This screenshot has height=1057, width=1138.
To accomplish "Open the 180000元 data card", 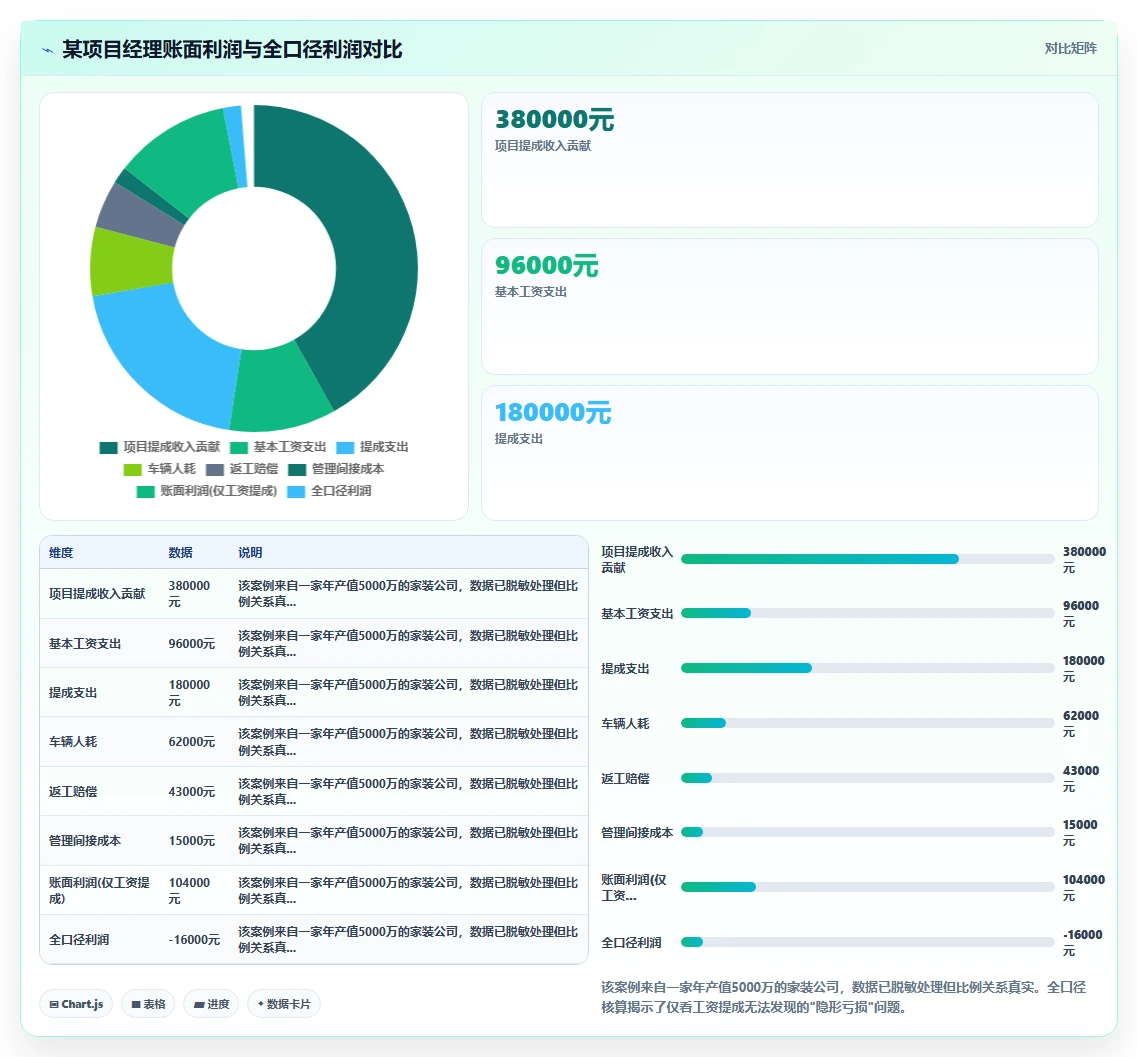I will coord(790,453).
